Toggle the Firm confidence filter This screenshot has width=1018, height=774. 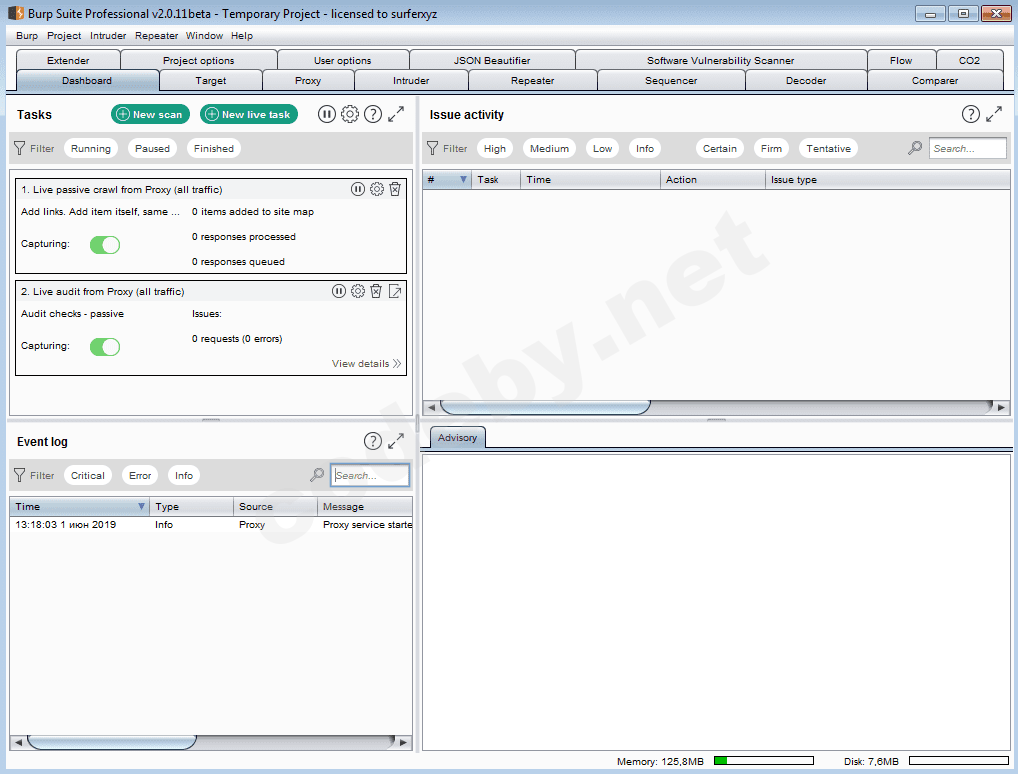[771, 148]
